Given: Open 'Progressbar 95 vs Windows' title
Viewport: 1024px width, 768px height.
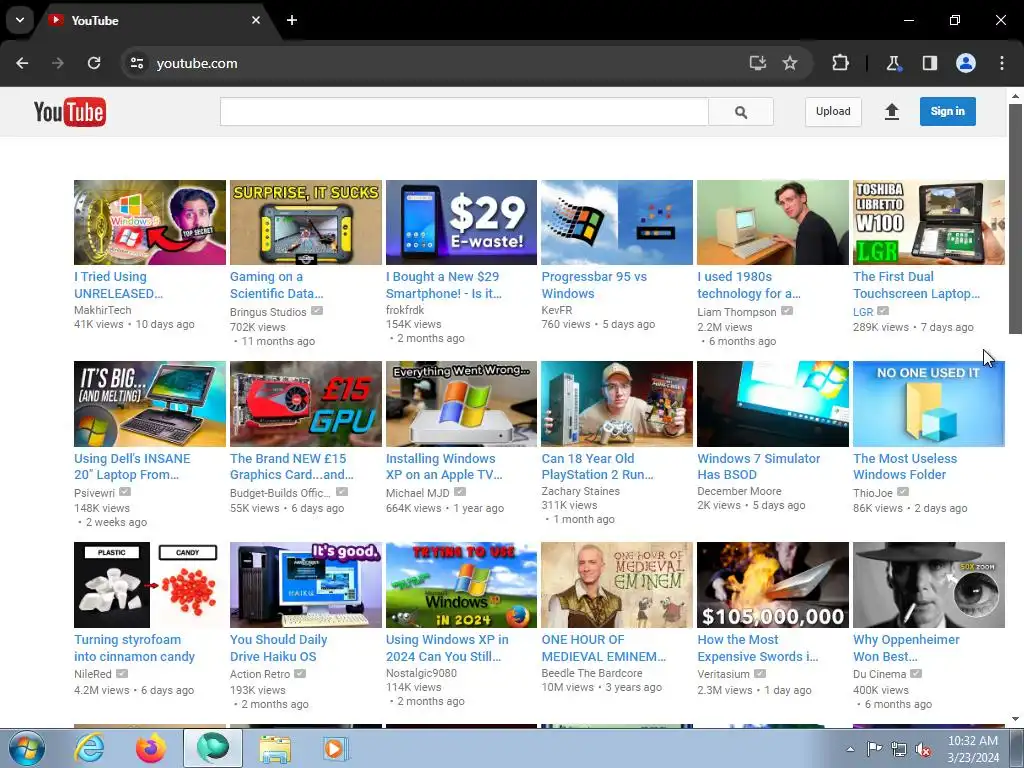Looking at the screenshot, I should coord(594,285).
